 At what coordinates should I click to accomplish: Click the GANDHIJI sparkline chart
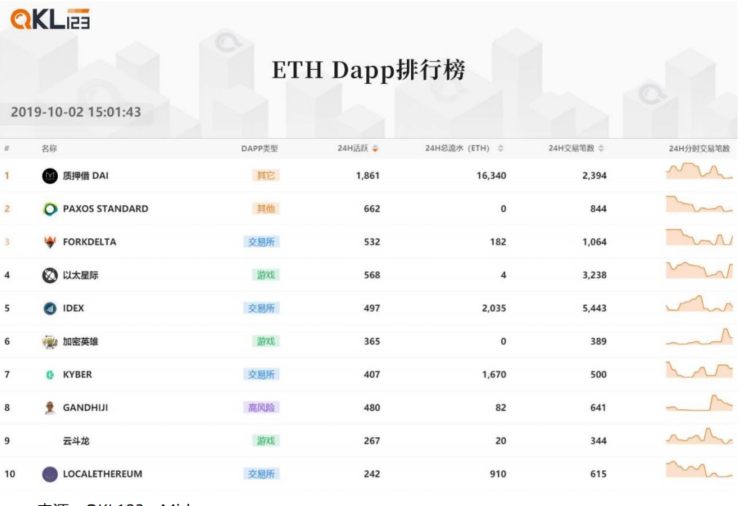(x=699, y=403)
